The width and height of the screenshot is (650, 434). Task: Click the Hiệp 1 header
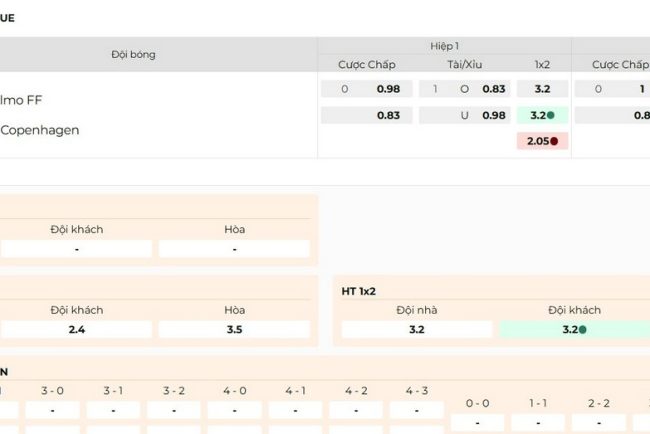(x=444, y=46)
